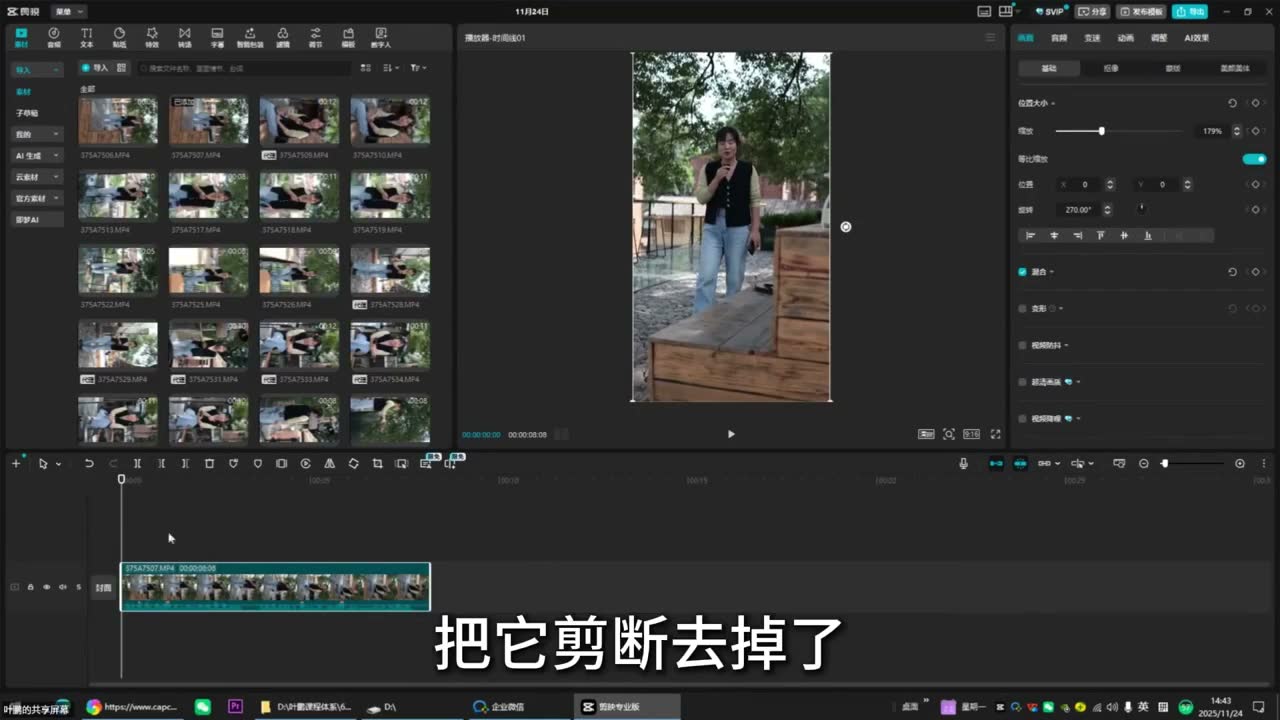Toggle the 等比缩放 uniform scale switch

tap(1254, 159)
